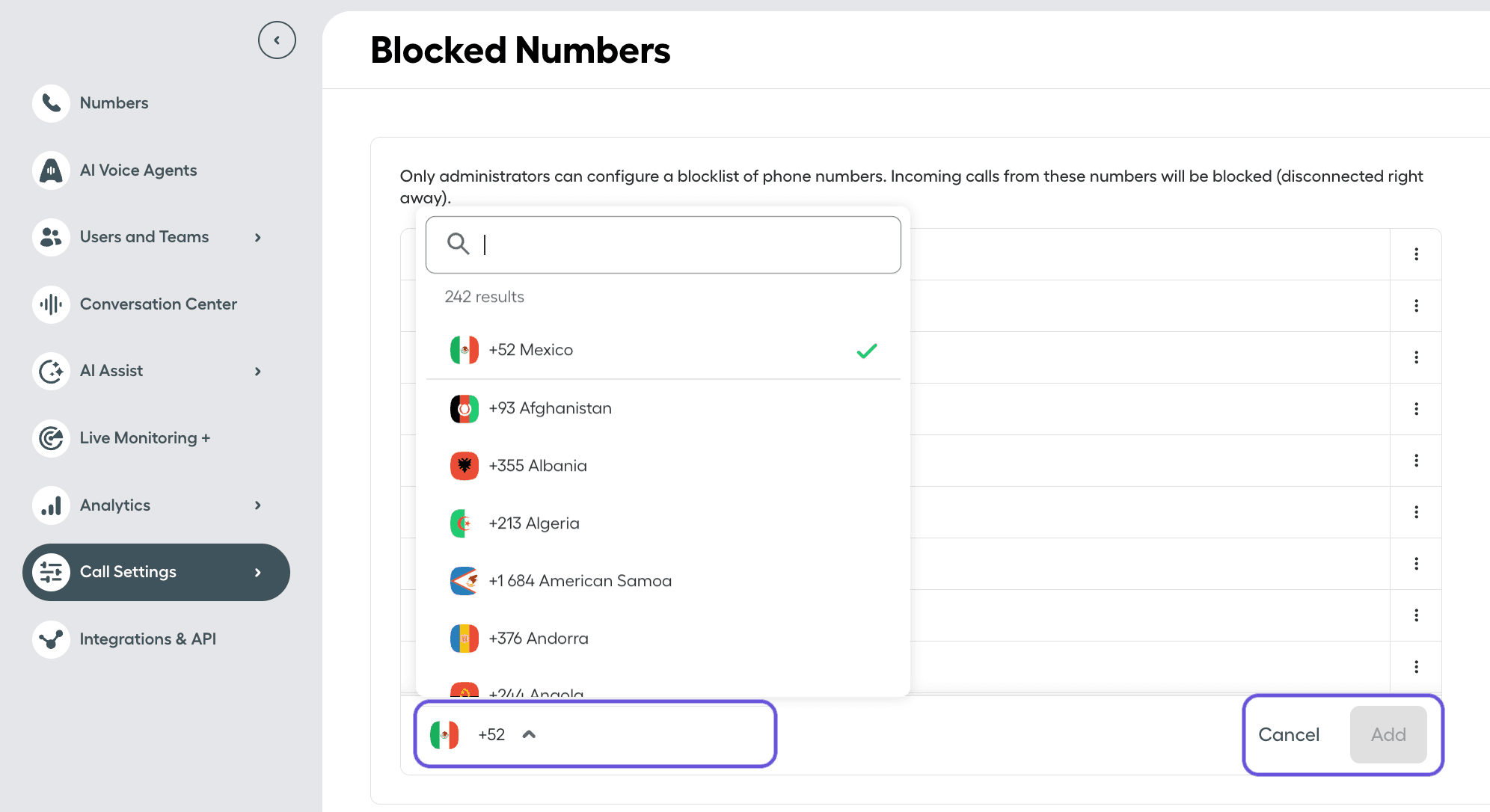Click the Mexico flag swatch near +52
Image resolution: width=1490 pixels, height=812 pixels.
coord(445,734)
